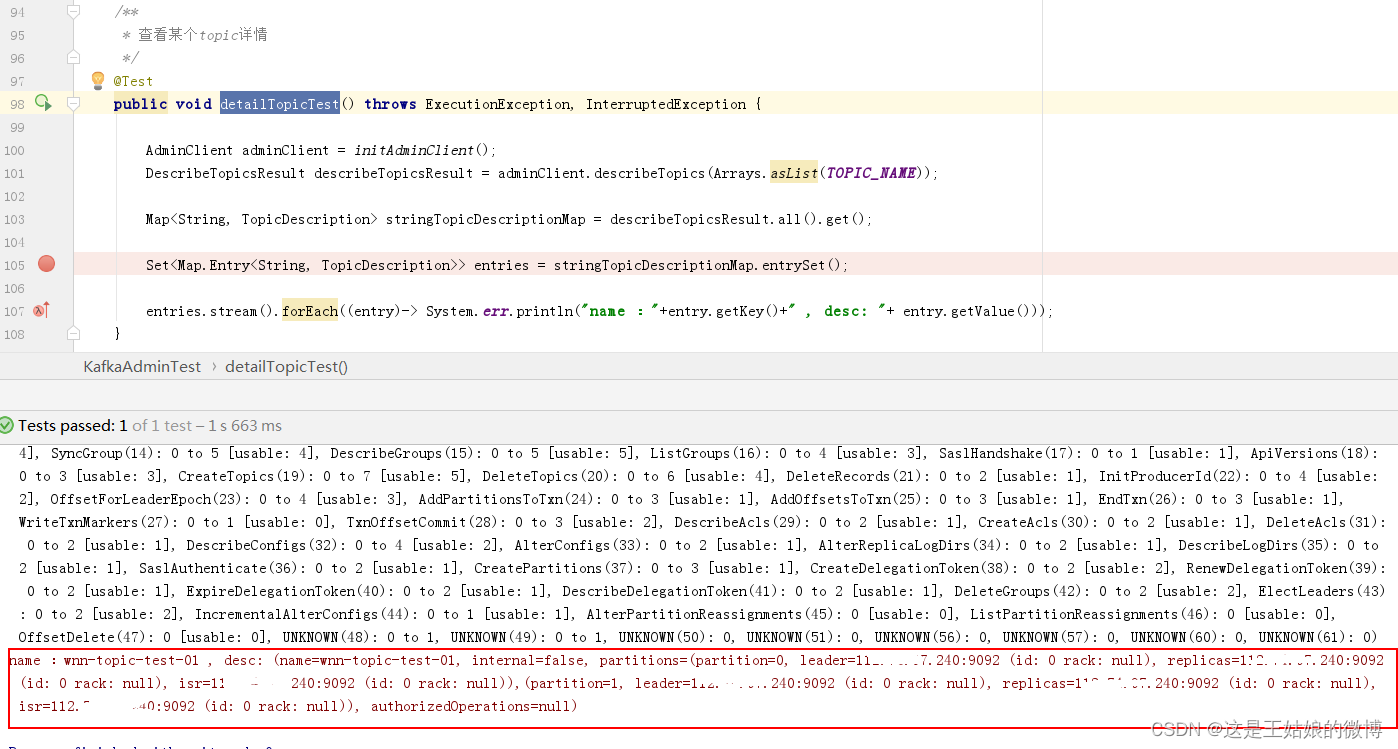
Task: Click the fold marker beside line 108
Action: click(x=72, y=334)
